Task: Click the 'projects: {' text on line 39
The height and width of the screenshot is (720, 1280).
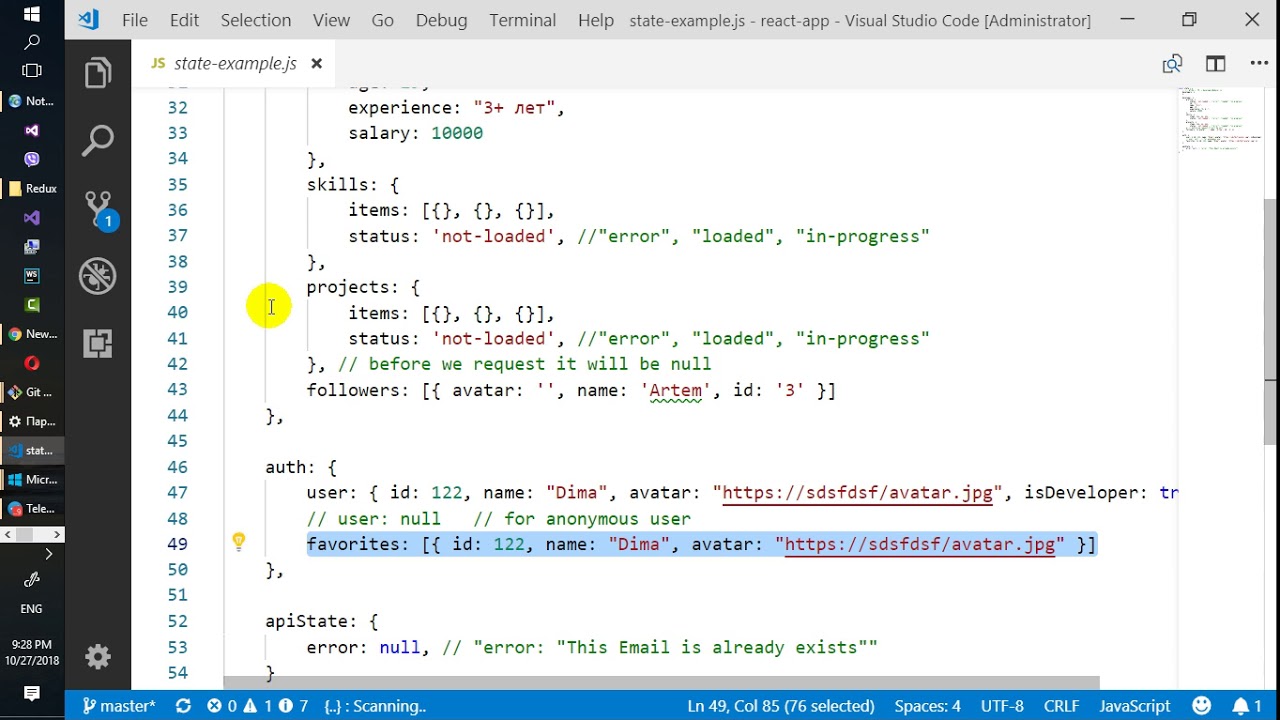Action: click(x=363, y=287)
